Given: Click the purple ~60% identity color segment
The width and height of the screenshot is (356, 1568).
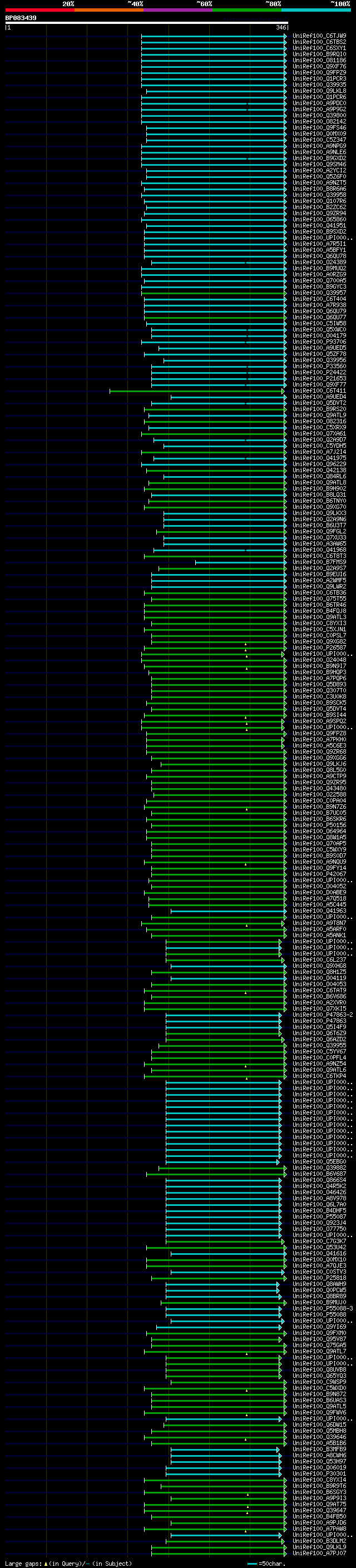Looking at the screenshot, I should tap(179, 10).
